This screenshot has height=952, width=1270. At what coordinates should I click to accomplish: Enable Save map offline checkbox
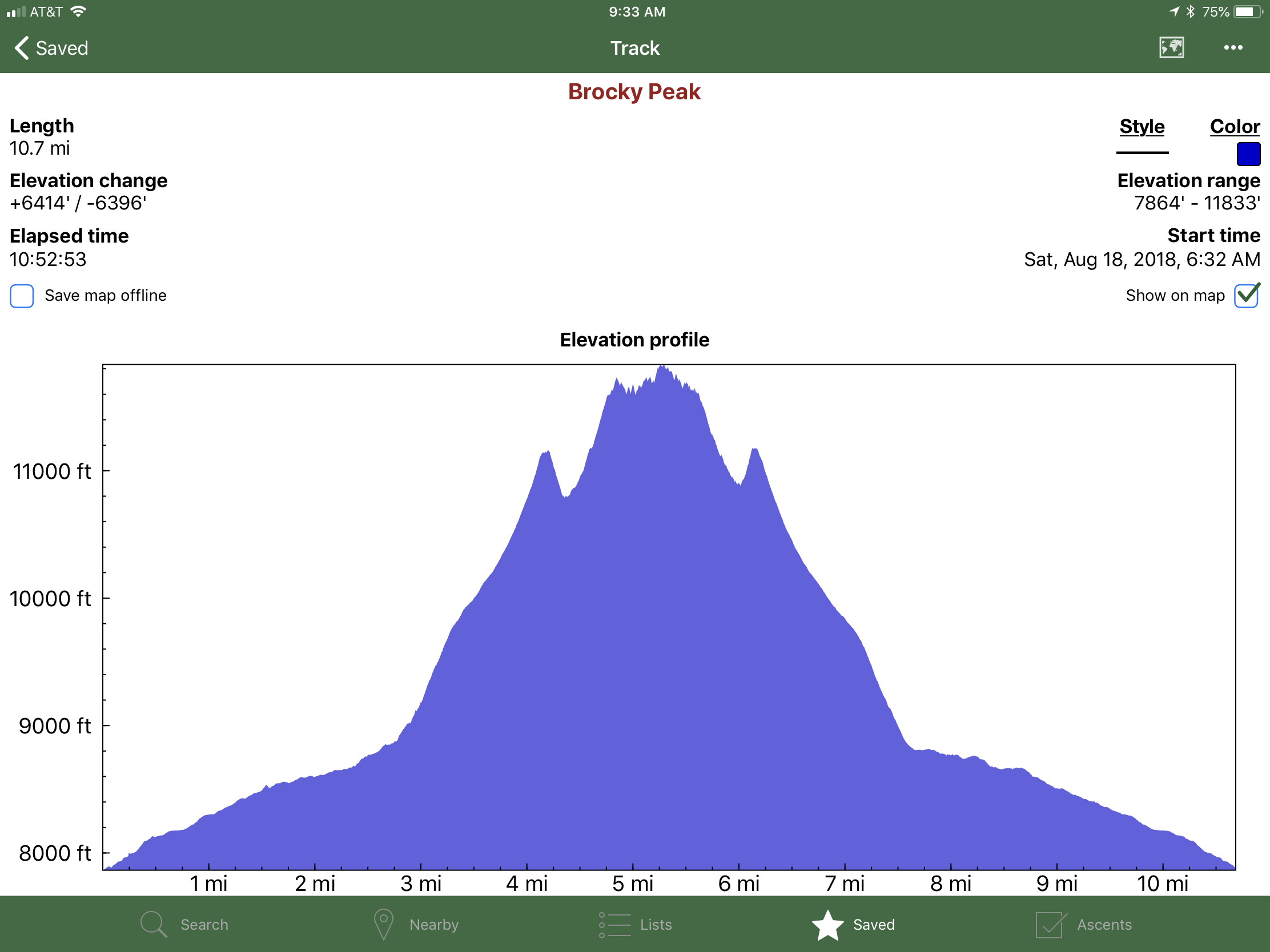(x=22, y=296)
